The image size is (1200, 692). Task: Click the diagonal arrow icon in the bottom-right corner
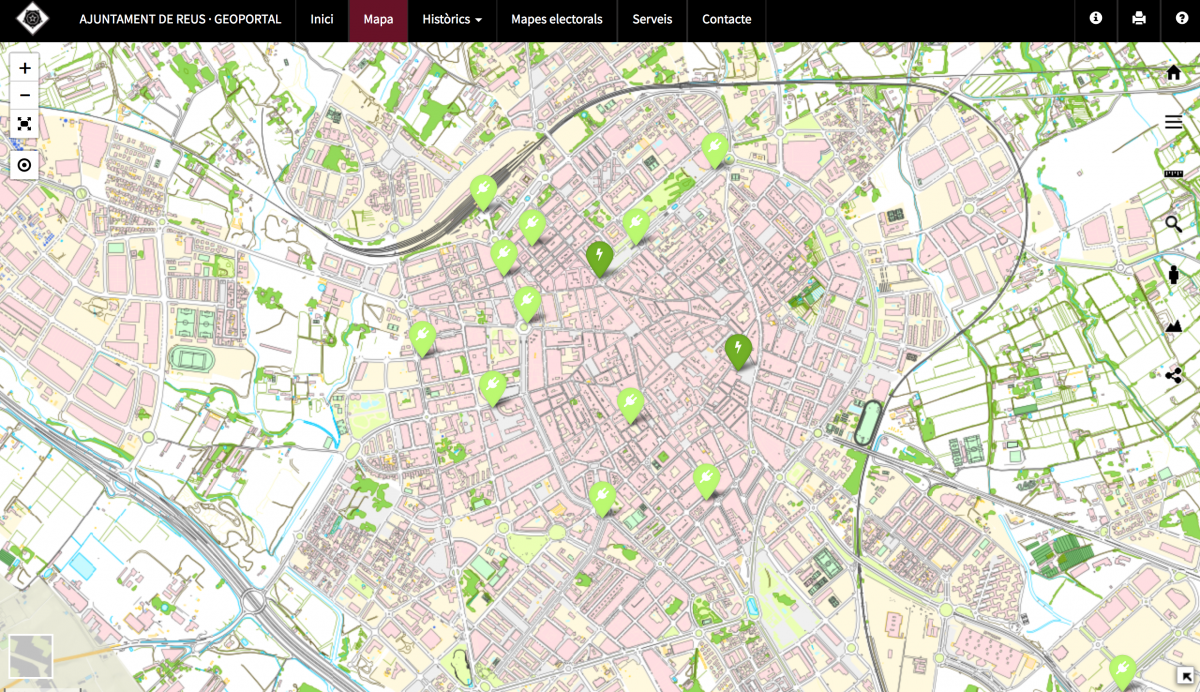coord(1187,677)
